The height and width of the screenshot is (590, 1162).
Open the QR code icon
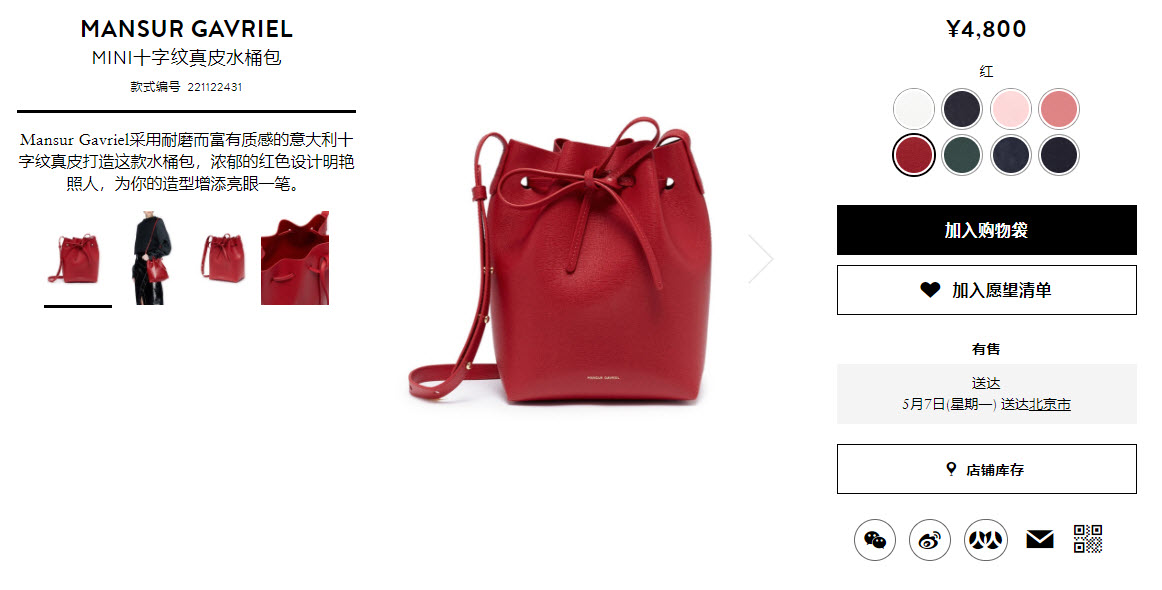tap(1088, 539)
